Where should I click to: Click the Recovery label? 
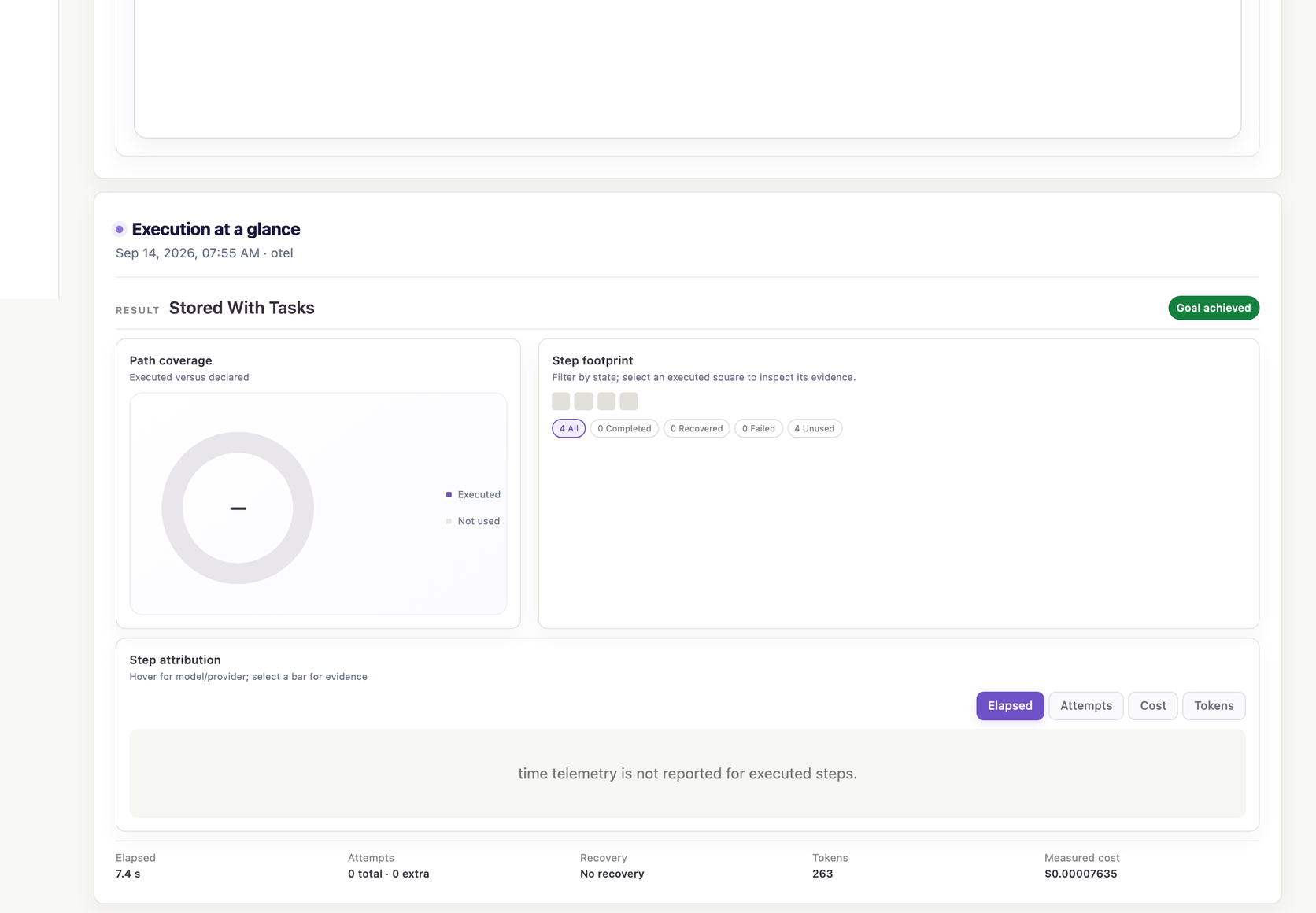coord(604,858)
